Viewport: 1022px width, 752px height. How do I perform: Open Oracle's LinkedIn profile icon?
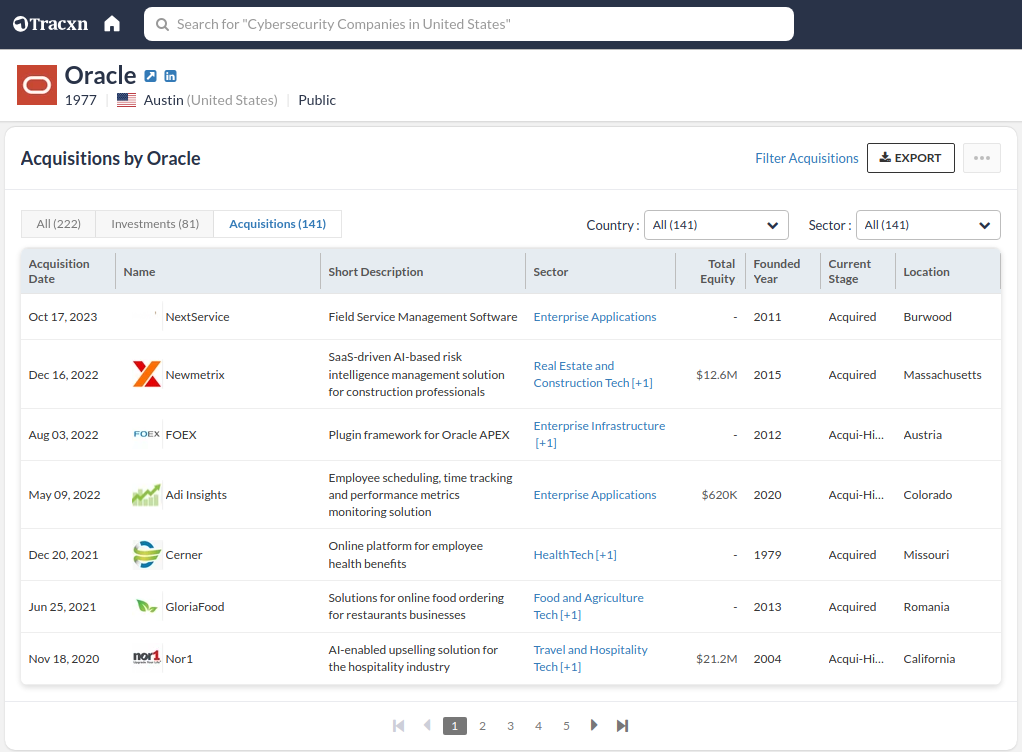click(x=170, y=76)
